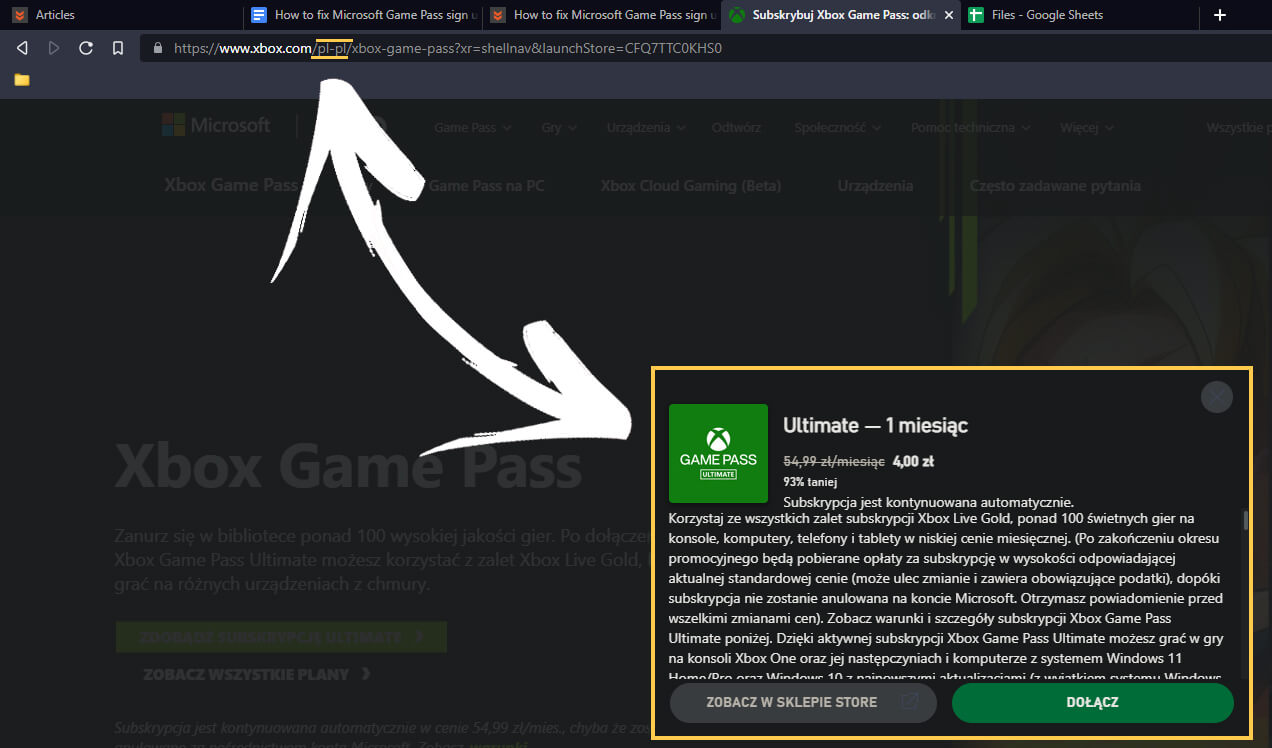Open a new tab with plus button

point(1219,15)
